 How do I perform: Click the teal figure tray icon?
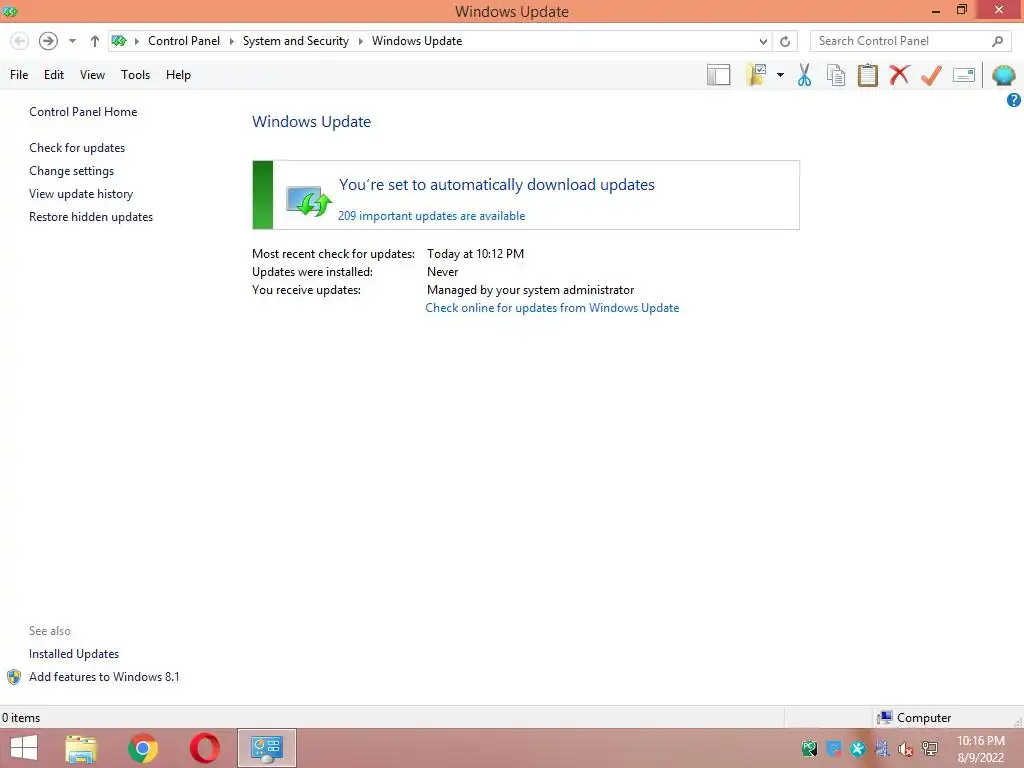(x=857, y=748)
